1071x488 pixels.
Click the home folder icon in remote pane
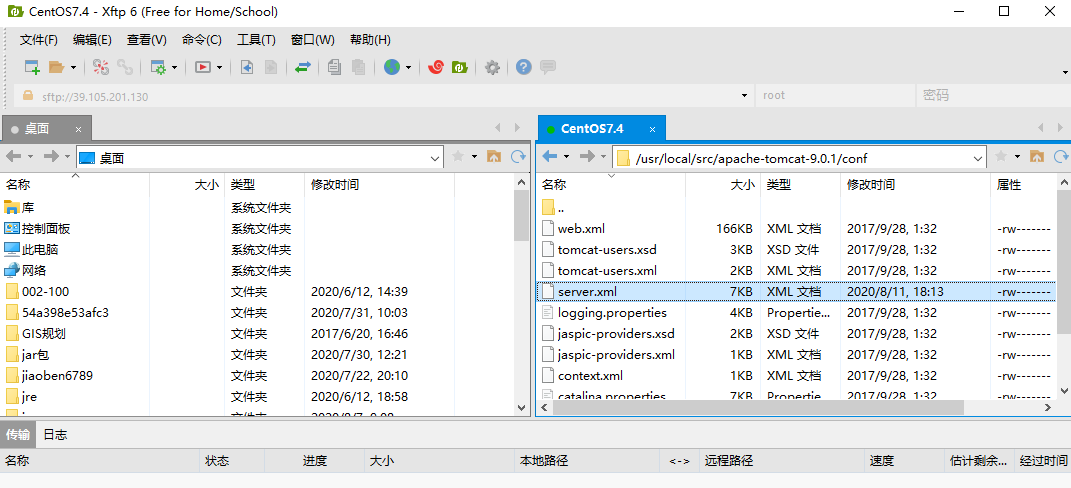(x=1037, y=157)
